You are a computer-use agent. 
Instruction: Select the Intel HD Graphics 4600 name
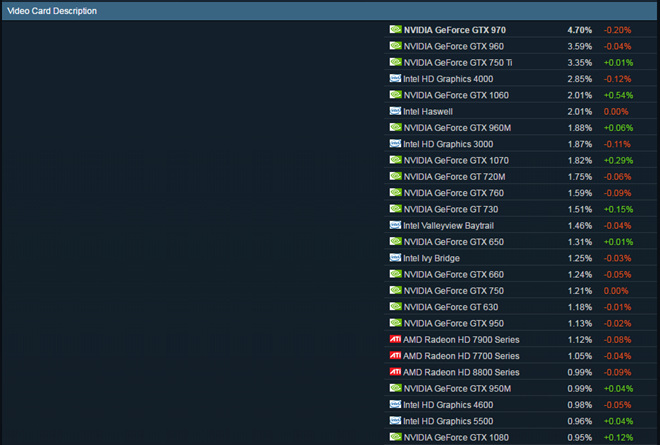(x=448, y=405)
